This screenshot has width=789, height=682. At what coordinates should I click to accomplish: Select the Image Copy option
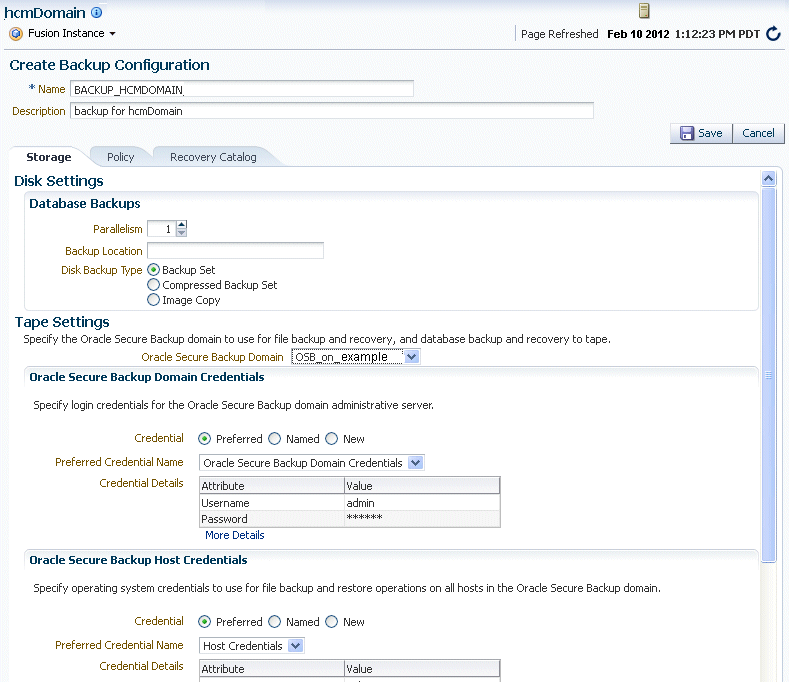pyautogui.click(x=153, y=300)
